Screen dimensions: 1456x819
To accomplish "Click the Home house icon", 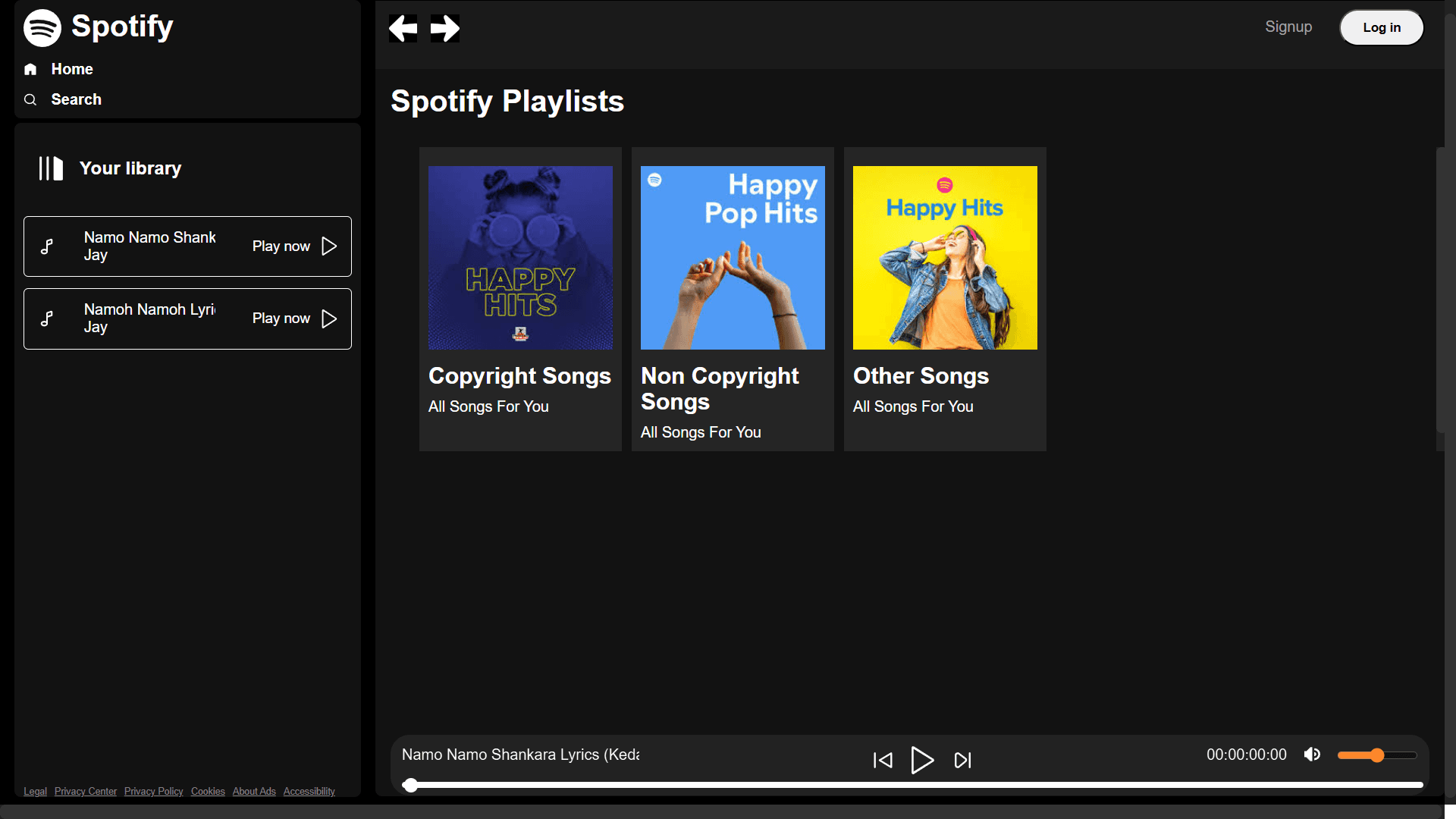I will tap(30, 69).
